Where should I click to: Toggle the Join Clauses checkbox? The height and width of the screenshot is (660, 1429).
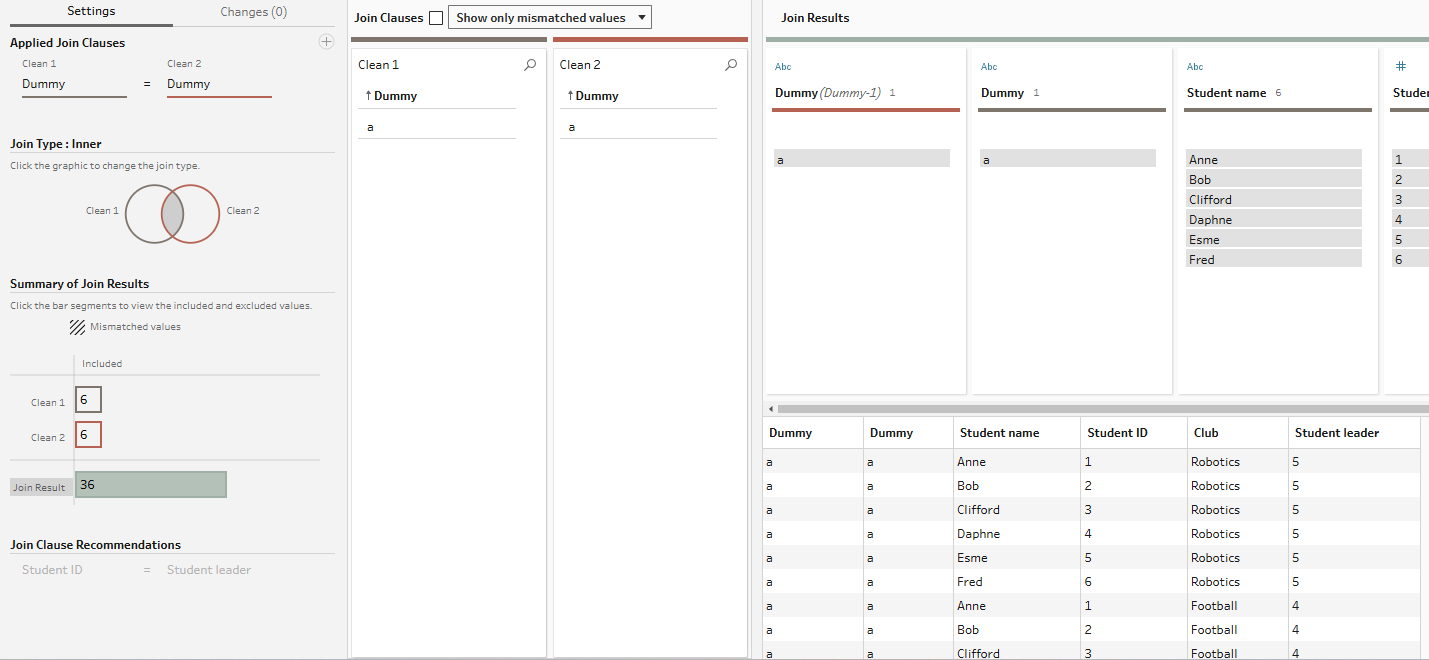click(436, 18)
